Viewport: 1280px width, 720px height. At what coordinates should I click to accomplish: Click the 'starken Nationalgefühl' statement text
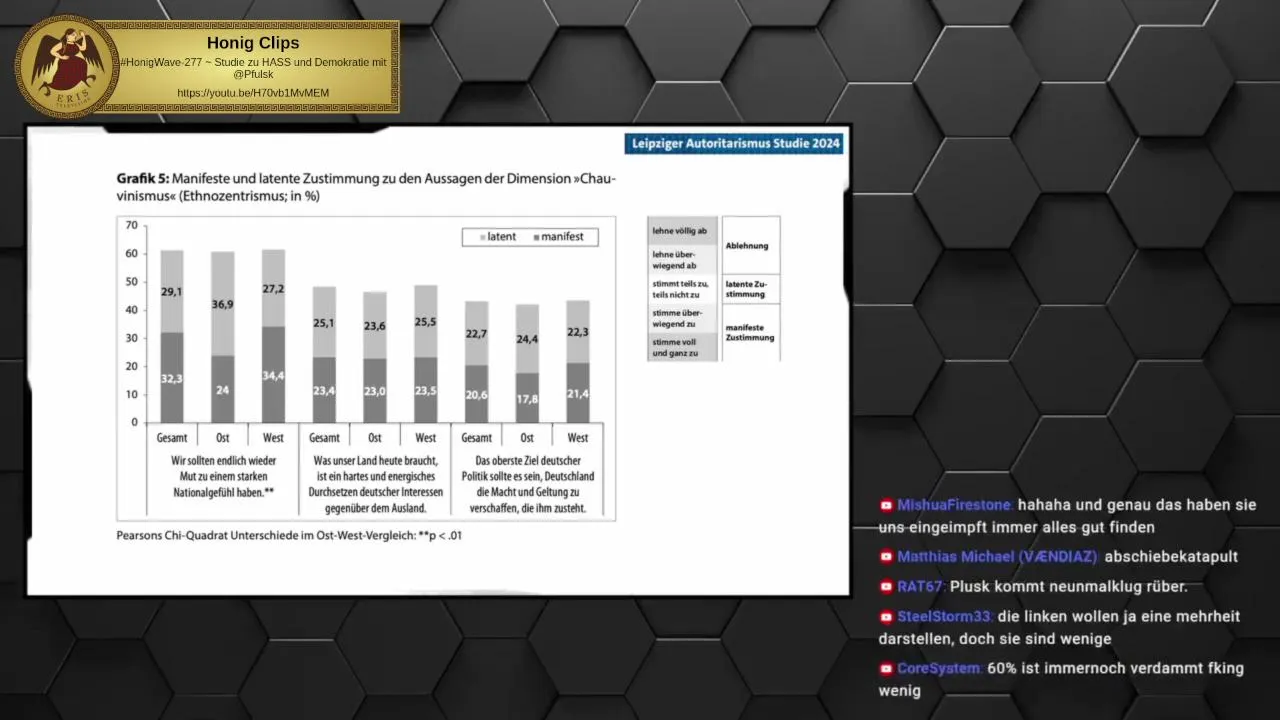[x=223, y=477]
